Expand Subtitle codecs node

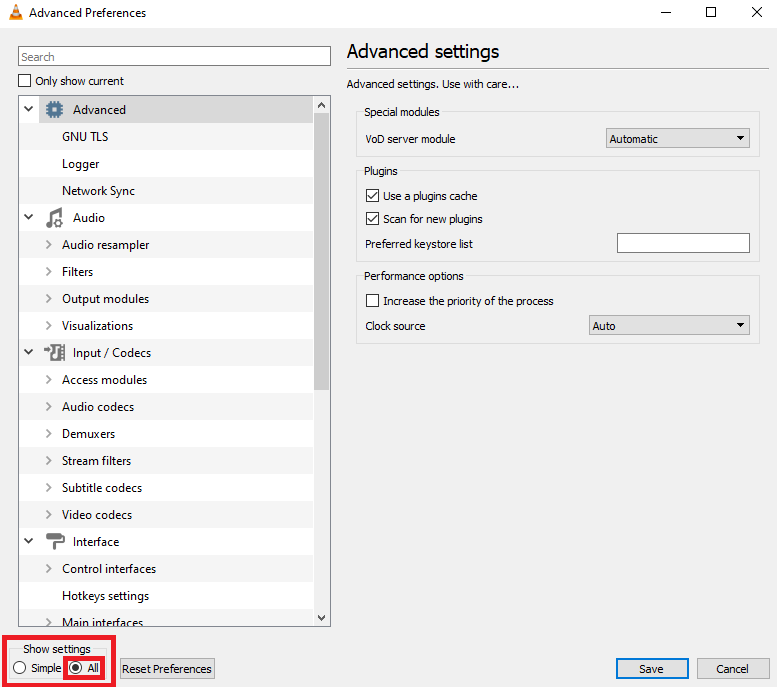click(49, 488)
